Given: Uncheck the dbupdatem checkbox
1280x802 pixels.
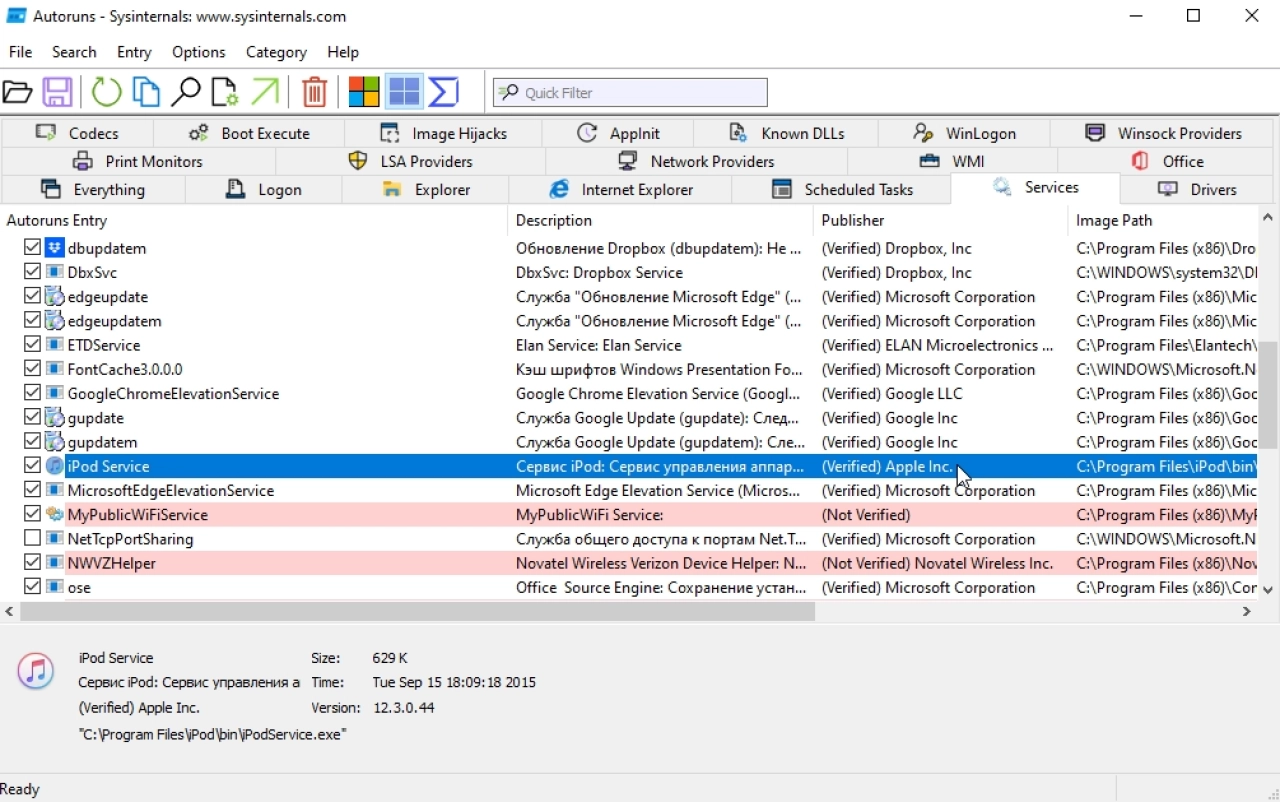Looking at the screenshot, I should 32,248.
